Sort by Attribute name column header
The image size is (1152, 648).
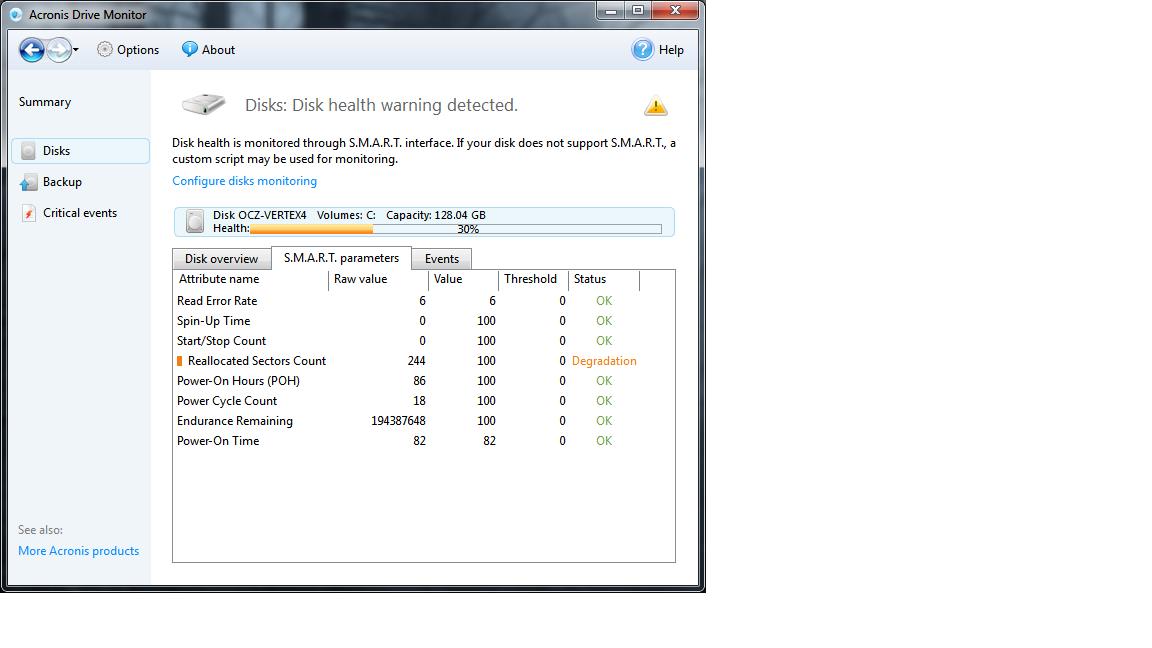coord(251,280)
